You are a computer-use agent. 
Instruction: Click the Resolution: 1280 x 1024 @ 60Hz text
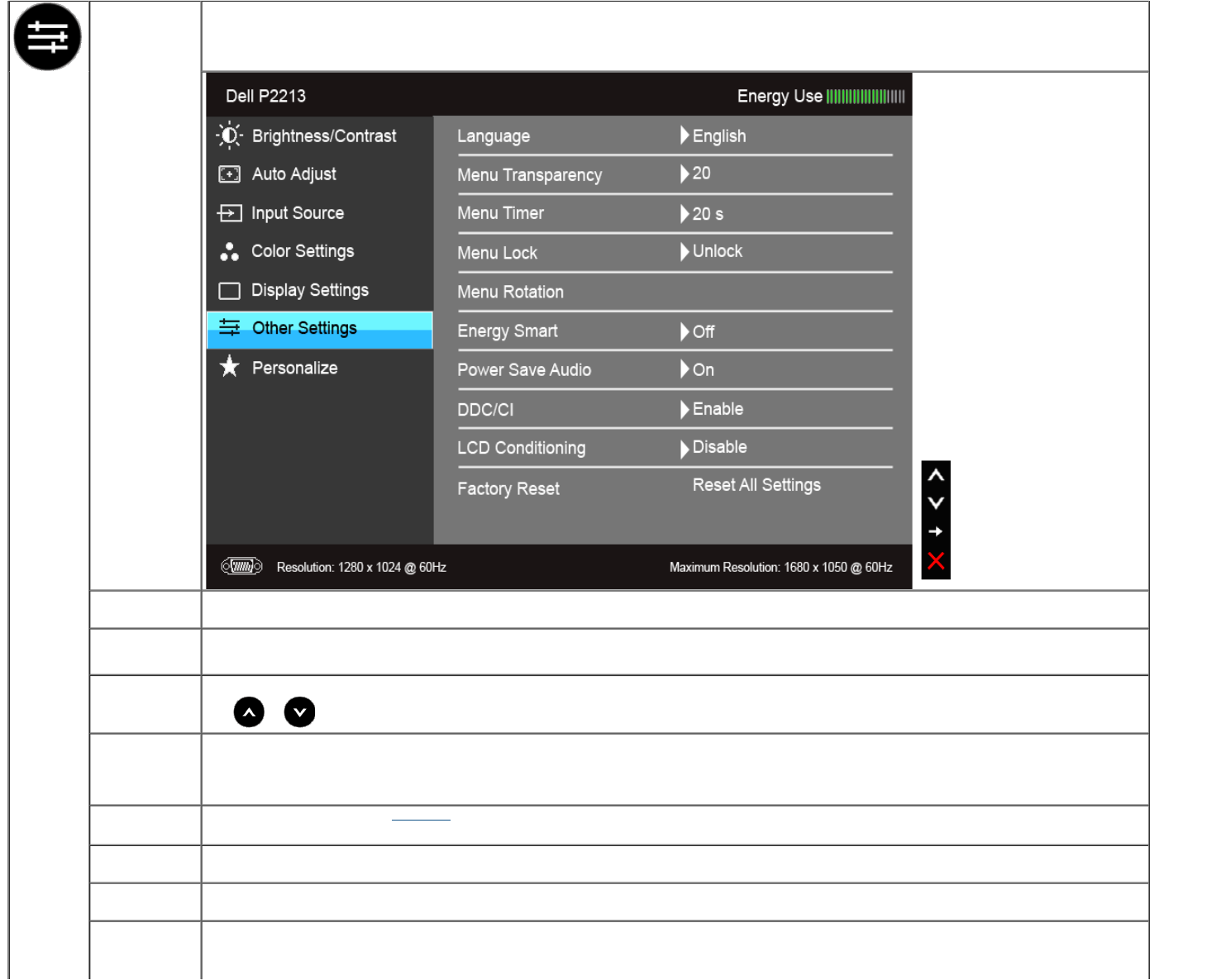361,568
